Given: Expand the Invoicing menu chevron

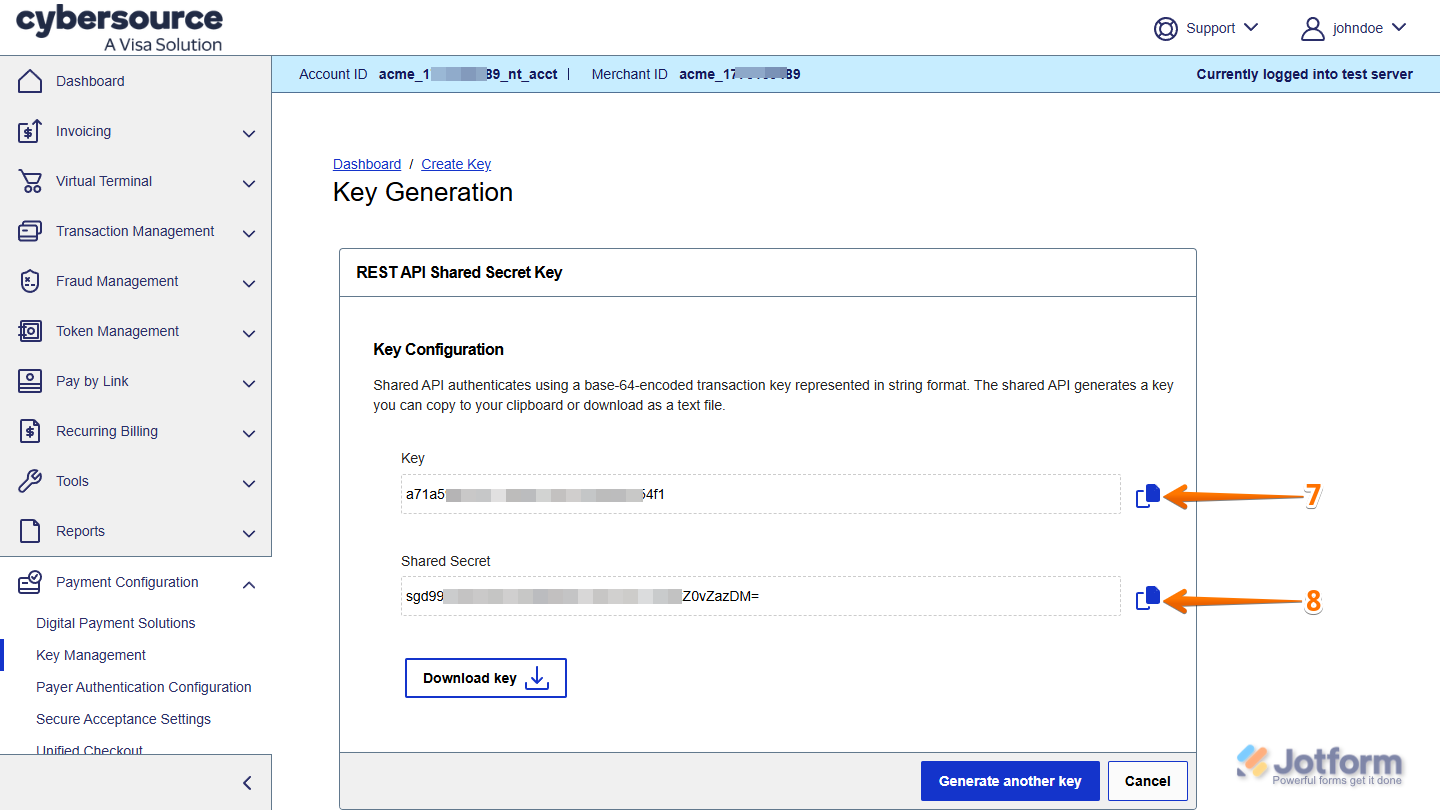Looking at the screenshot, I should tap(249, 133).
